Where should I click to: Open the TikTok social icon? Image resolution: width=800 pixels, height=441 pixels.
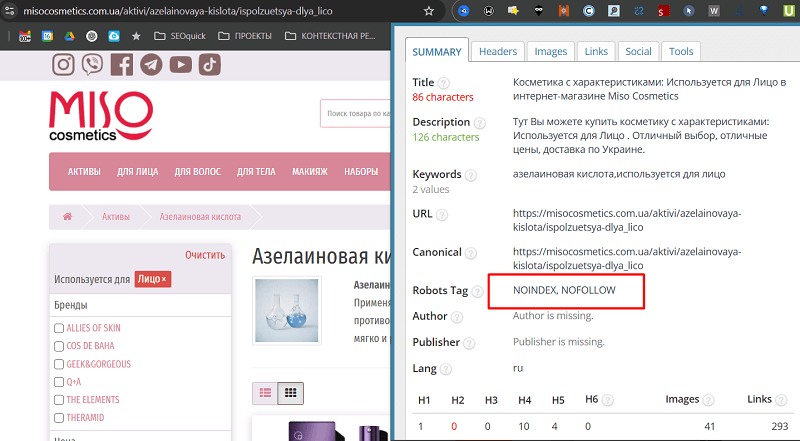coord(210,65)
